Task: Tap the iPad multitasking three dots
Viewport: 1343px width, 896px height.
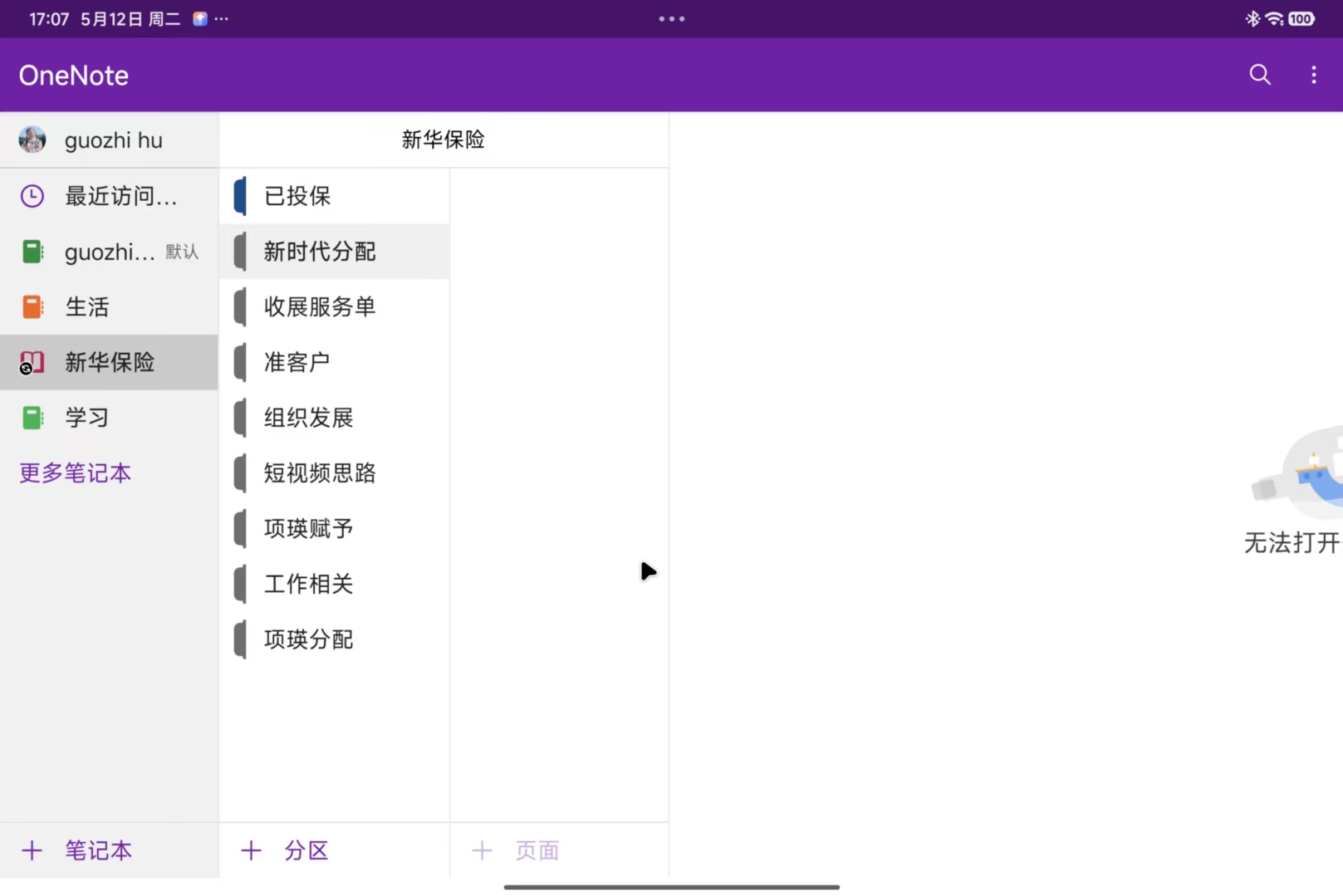Action: [x=671, y=18]
